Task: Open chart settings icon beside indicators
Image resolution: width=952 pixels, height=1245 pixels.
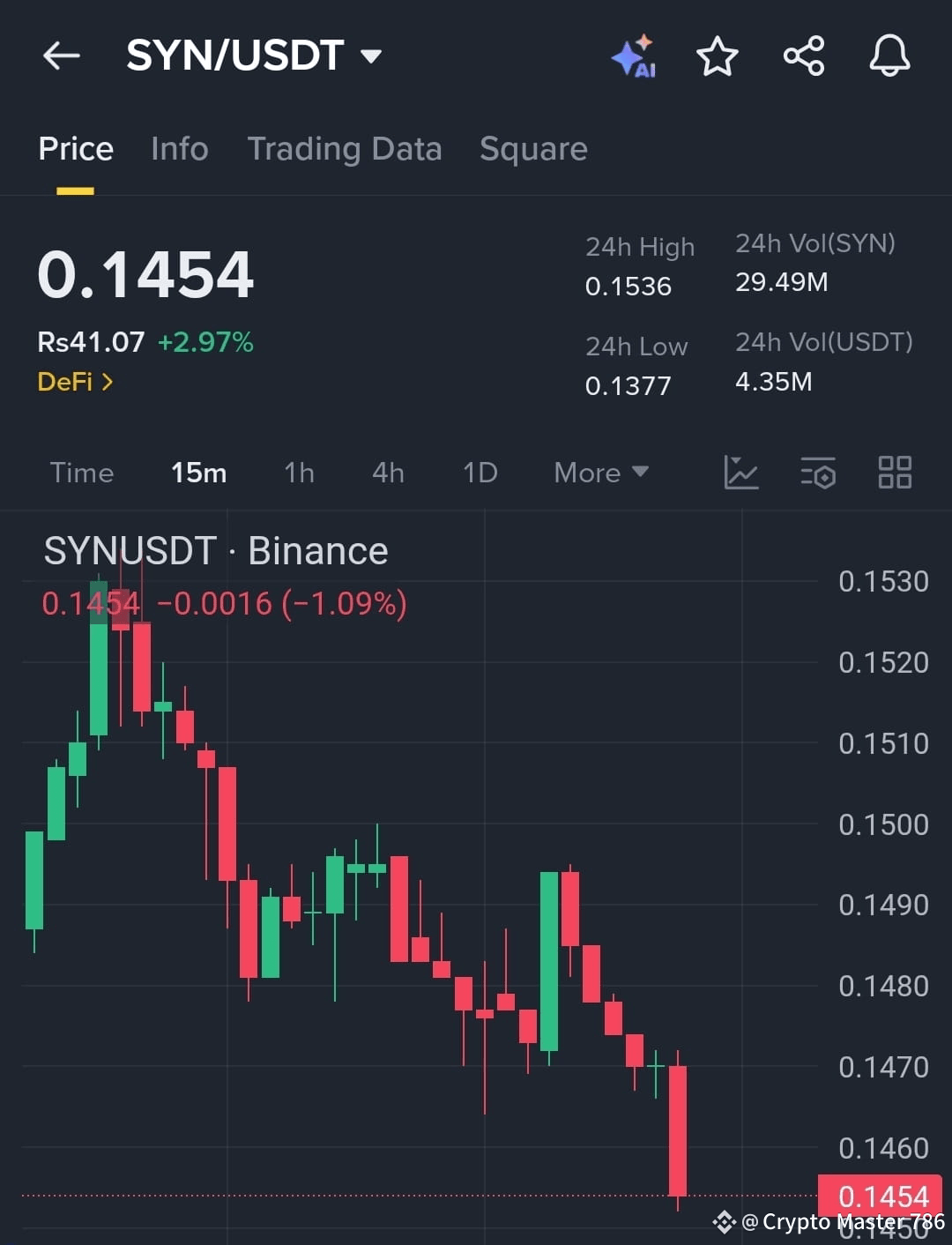Action: 818,473
